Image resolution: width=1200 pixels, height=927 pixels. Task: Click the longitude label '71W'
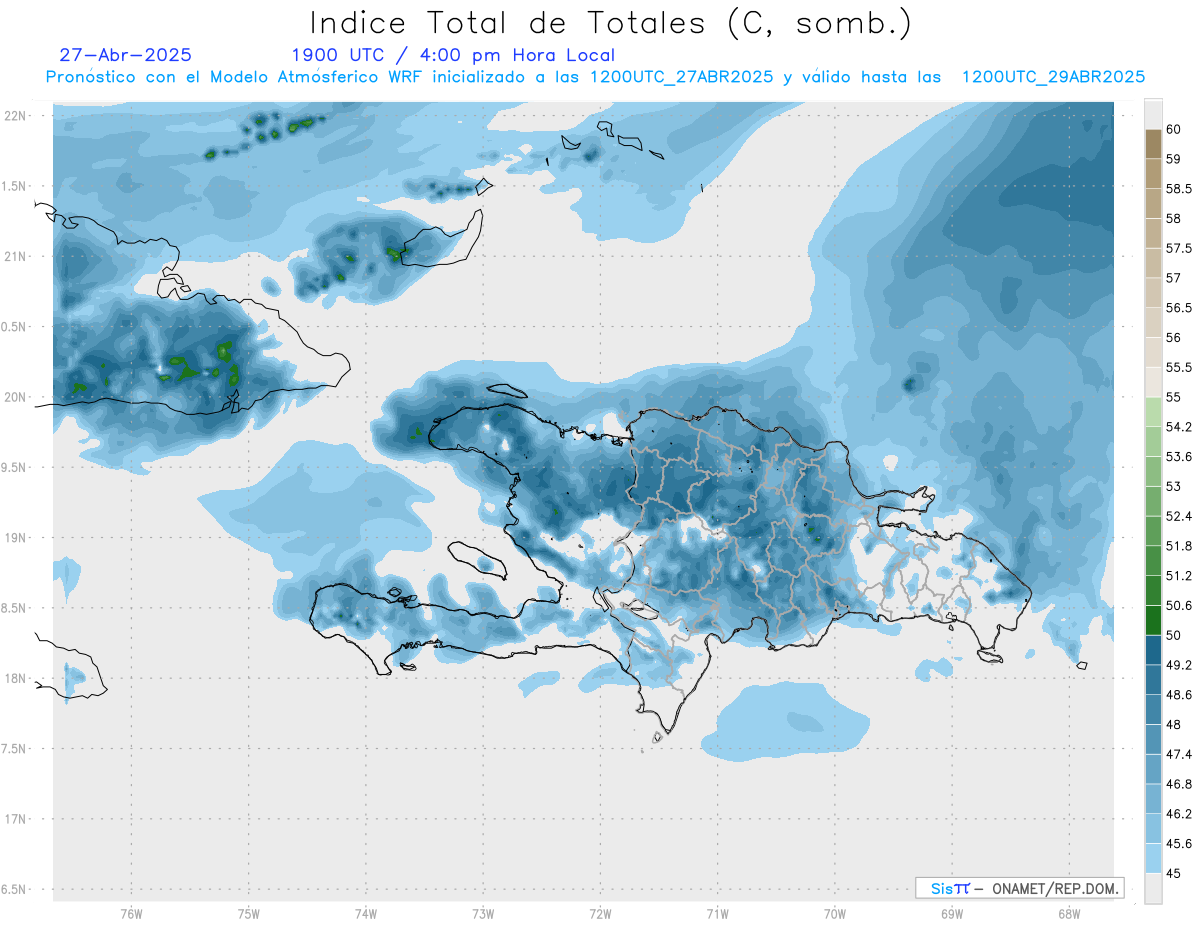click(717, 913)
